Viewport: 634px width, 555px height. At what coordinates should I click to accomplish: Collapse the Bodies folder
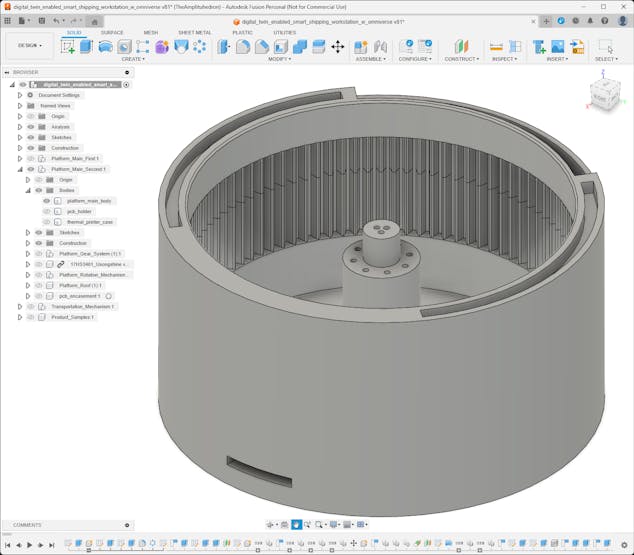28,190
